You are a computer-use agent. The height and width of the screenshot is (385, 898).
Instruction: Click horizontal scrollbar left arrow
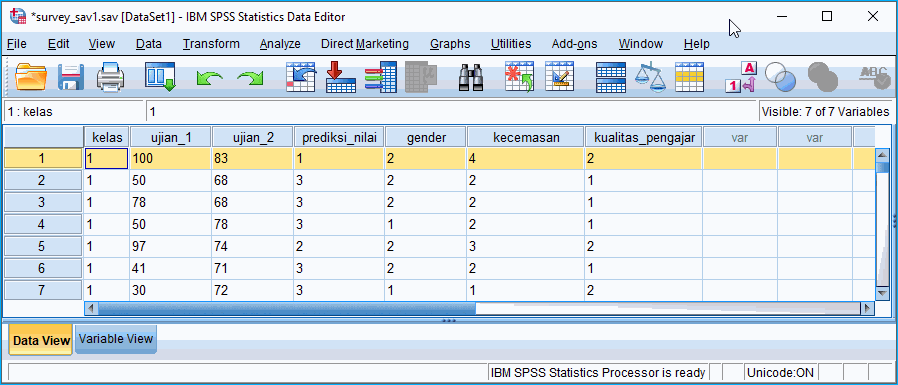[x=90, y=308]
